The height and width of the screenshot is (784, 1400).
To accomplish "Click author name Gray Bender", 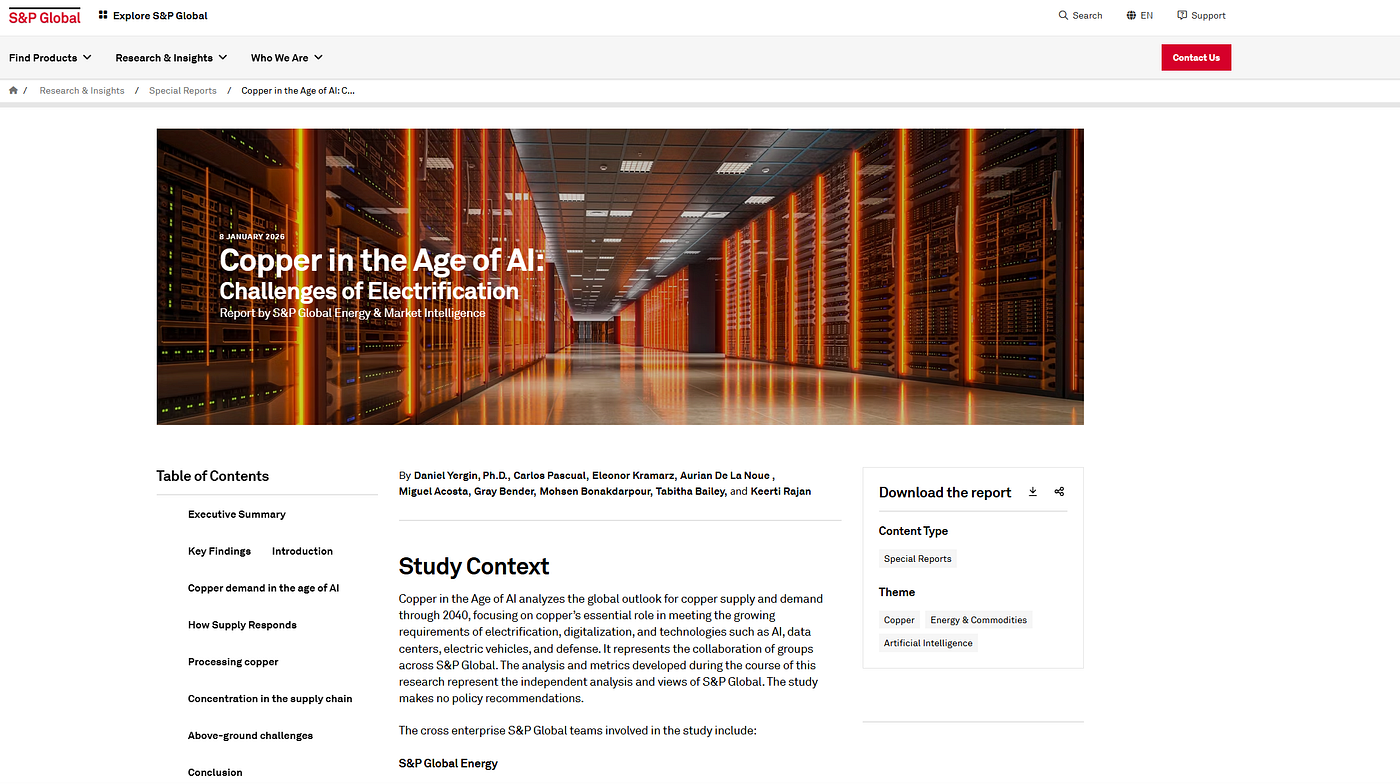I will (503, 492).
